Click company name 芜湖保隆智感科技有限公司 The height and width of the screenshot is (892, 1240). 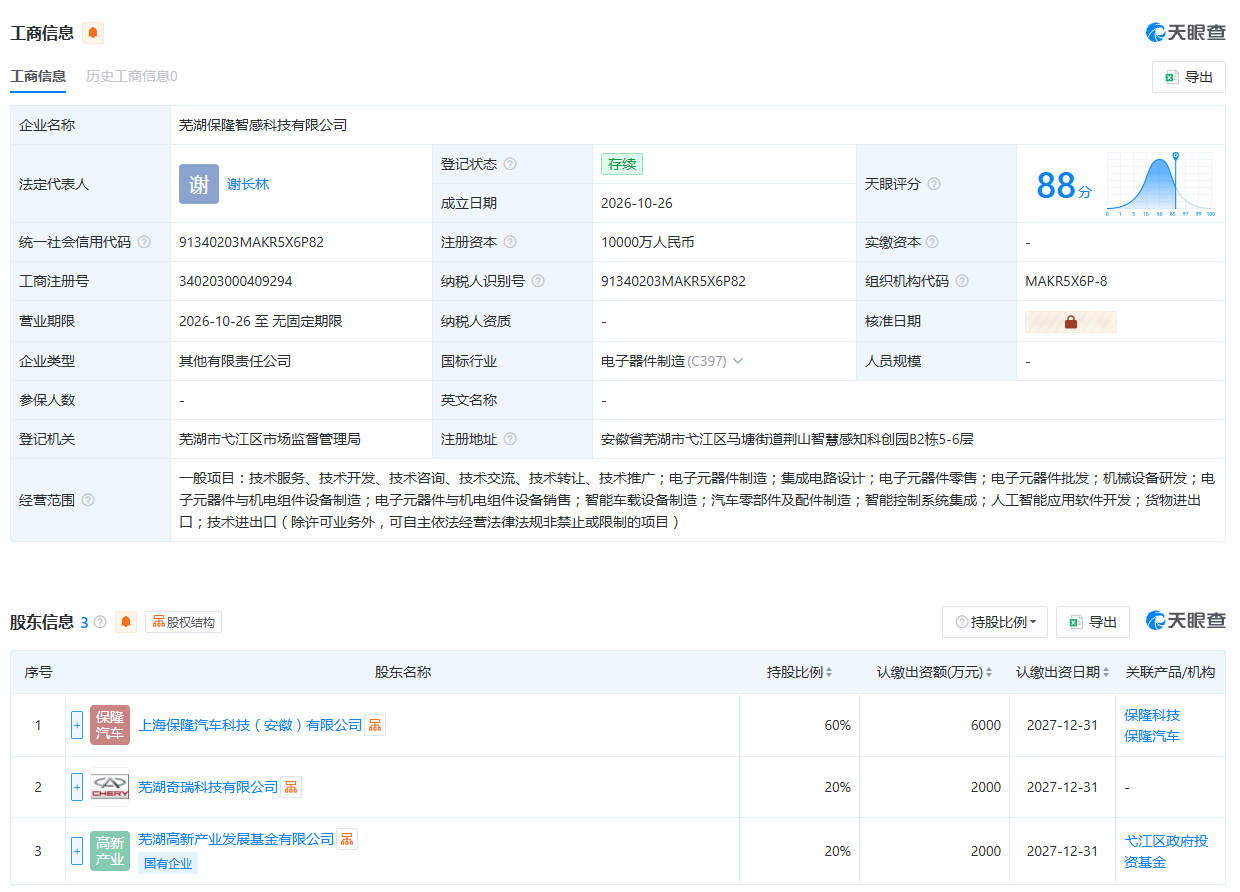(x=263, y=125)
